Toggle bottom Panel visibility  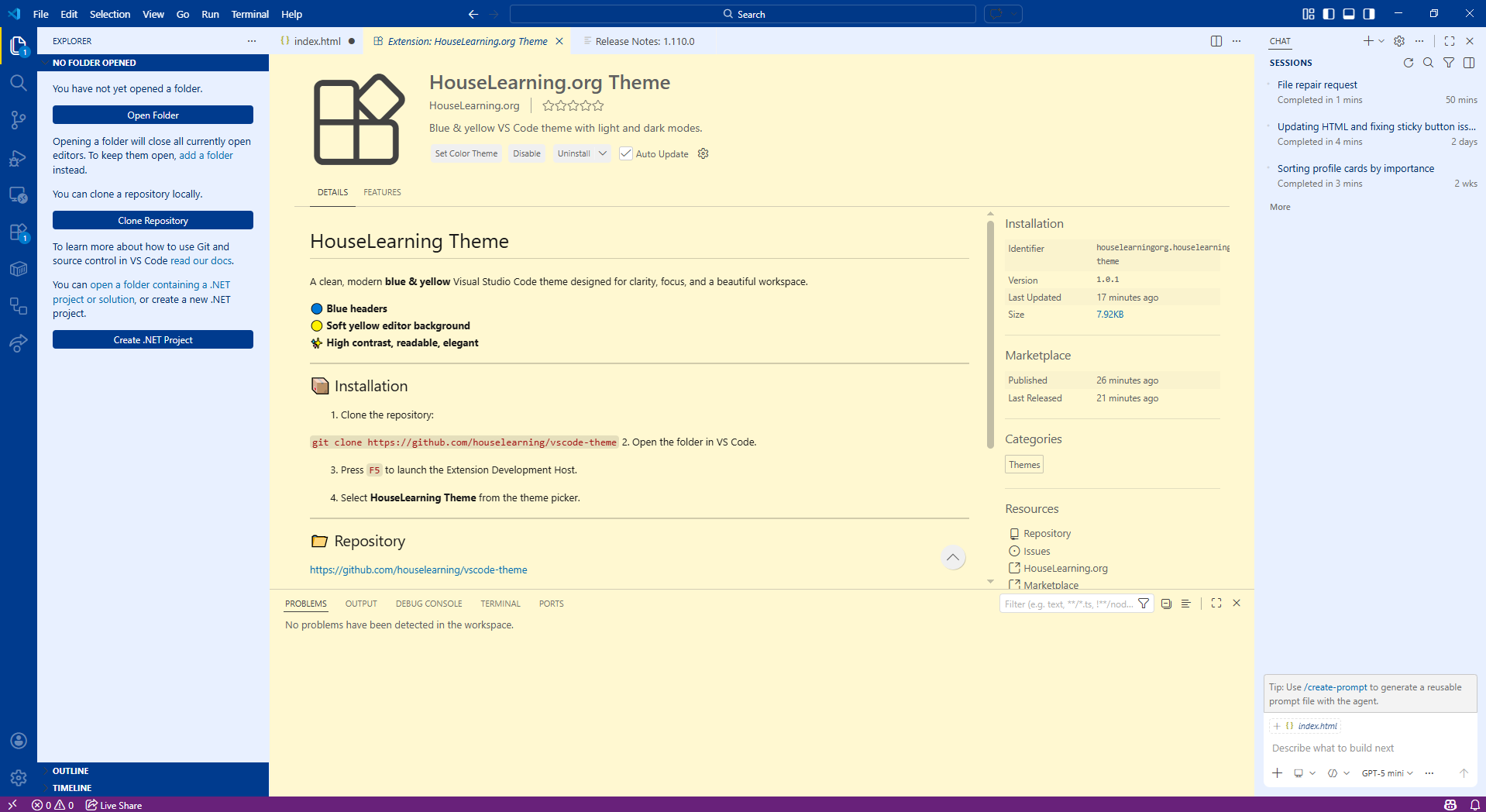click(1349, 14)
